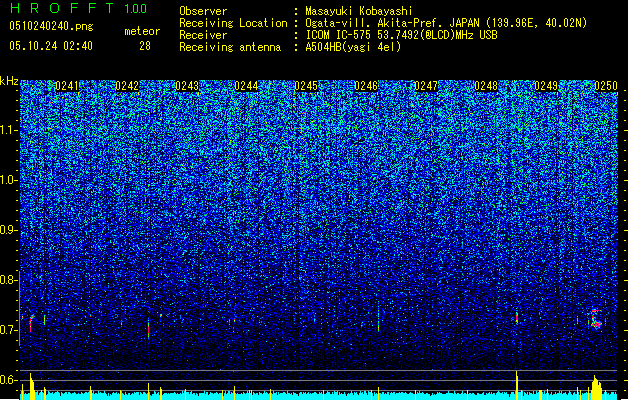This screenshot has height=400, width=629.
Task: Click the 0.9 kHz axis label
Action: pos(9,230)
